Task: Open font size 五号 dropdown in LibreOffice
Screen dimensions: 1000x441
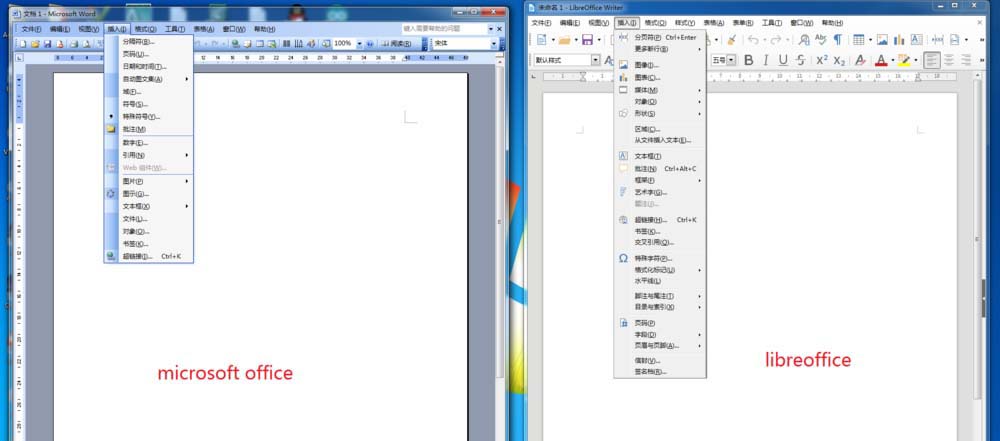Action: coord(731,60)
